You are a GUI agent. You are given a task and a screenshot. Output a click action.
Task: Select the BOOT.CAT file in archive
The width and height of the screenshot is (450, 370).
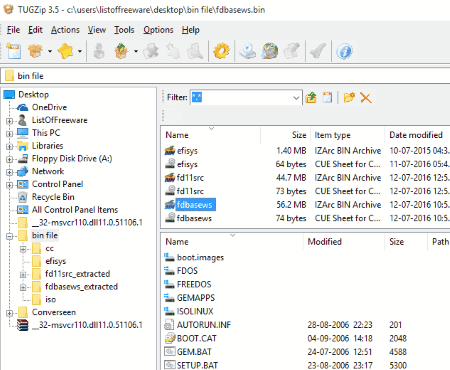pyautogui.click(x=197, y=338)
